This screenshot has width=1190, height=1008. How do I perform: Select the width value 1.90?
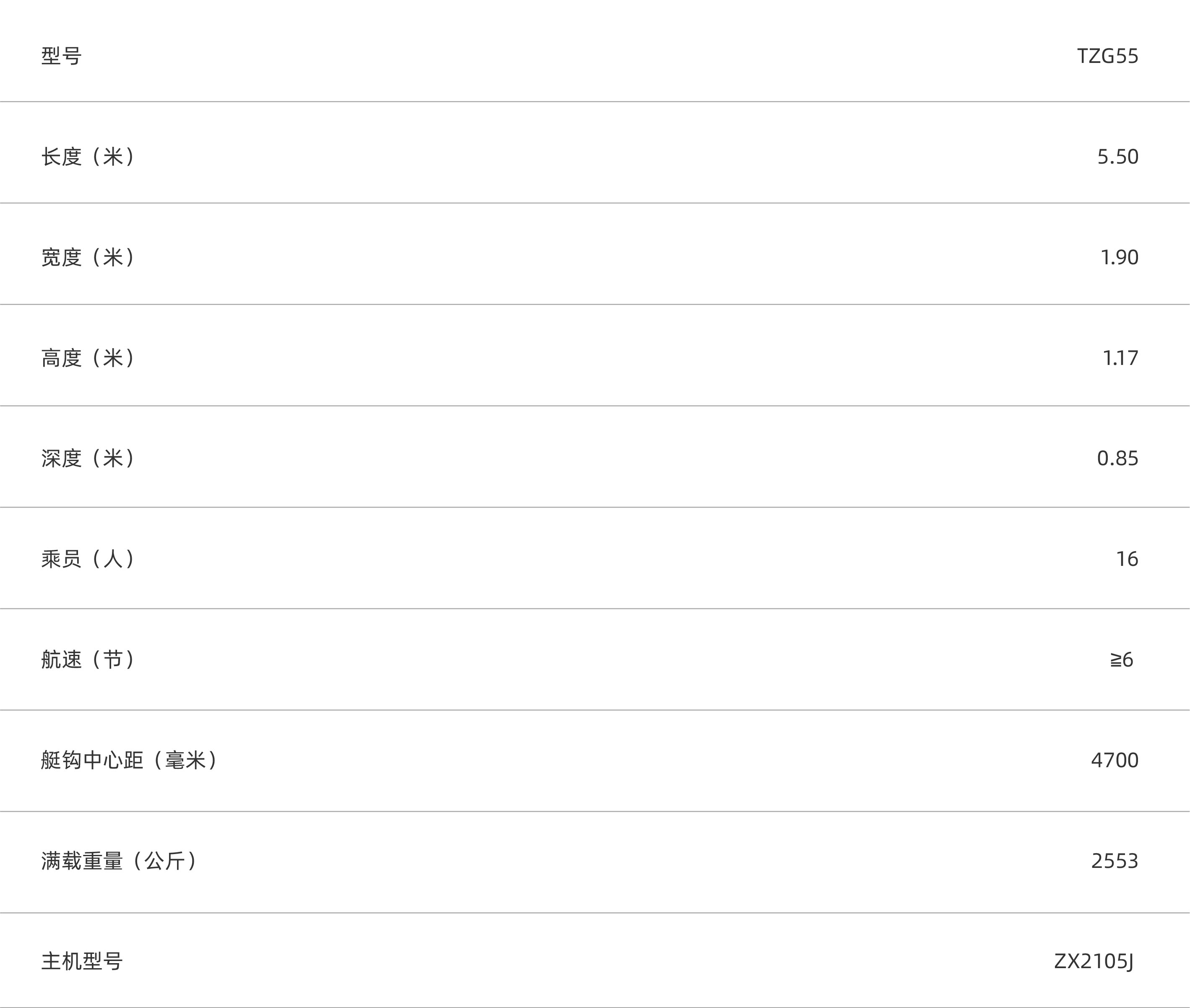tap(1119, 257)
